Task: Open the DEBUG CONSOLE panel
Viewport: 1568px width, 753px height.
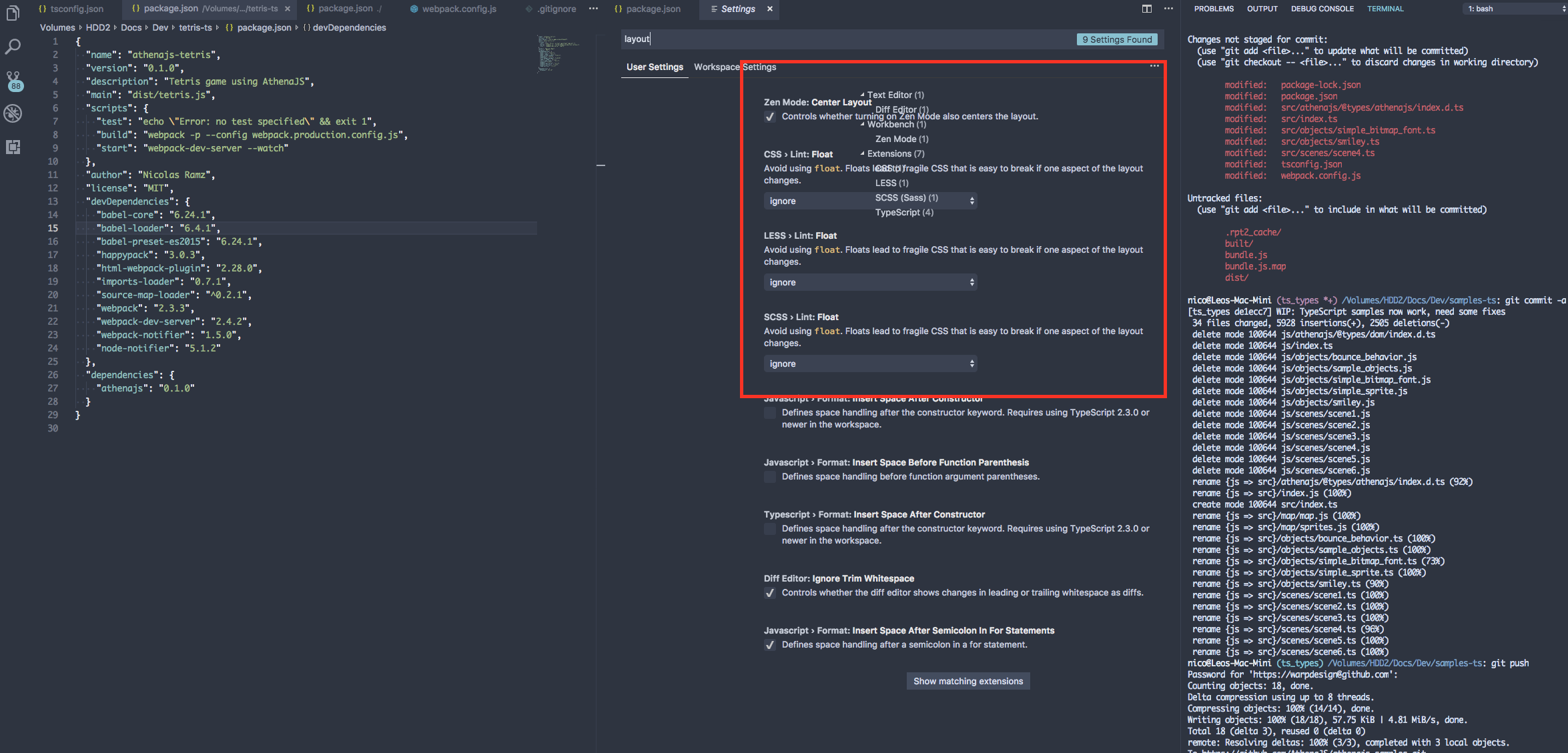Action: [1322, 9]
